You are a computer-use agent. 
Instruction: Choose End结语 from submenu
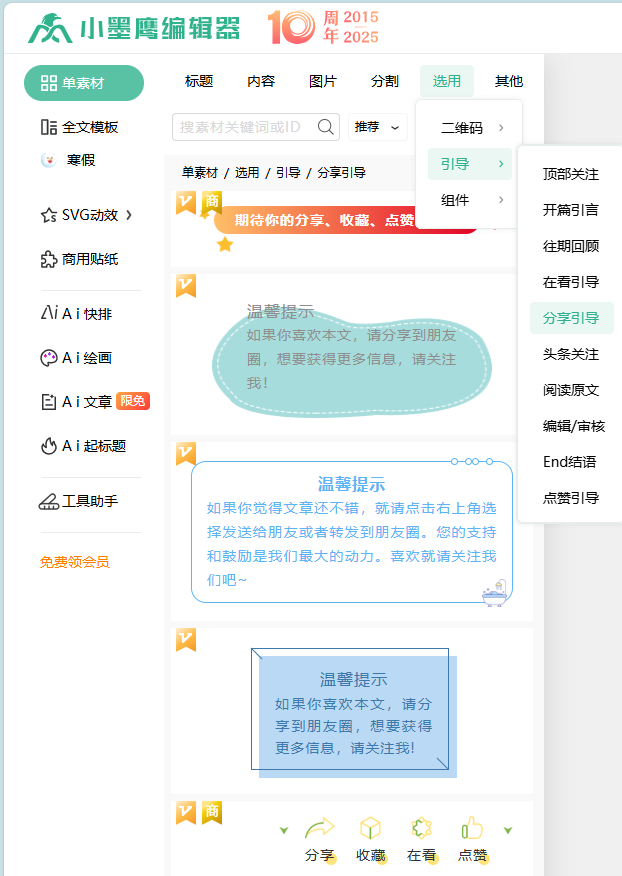pyautogui.click(x=570, y=462)
